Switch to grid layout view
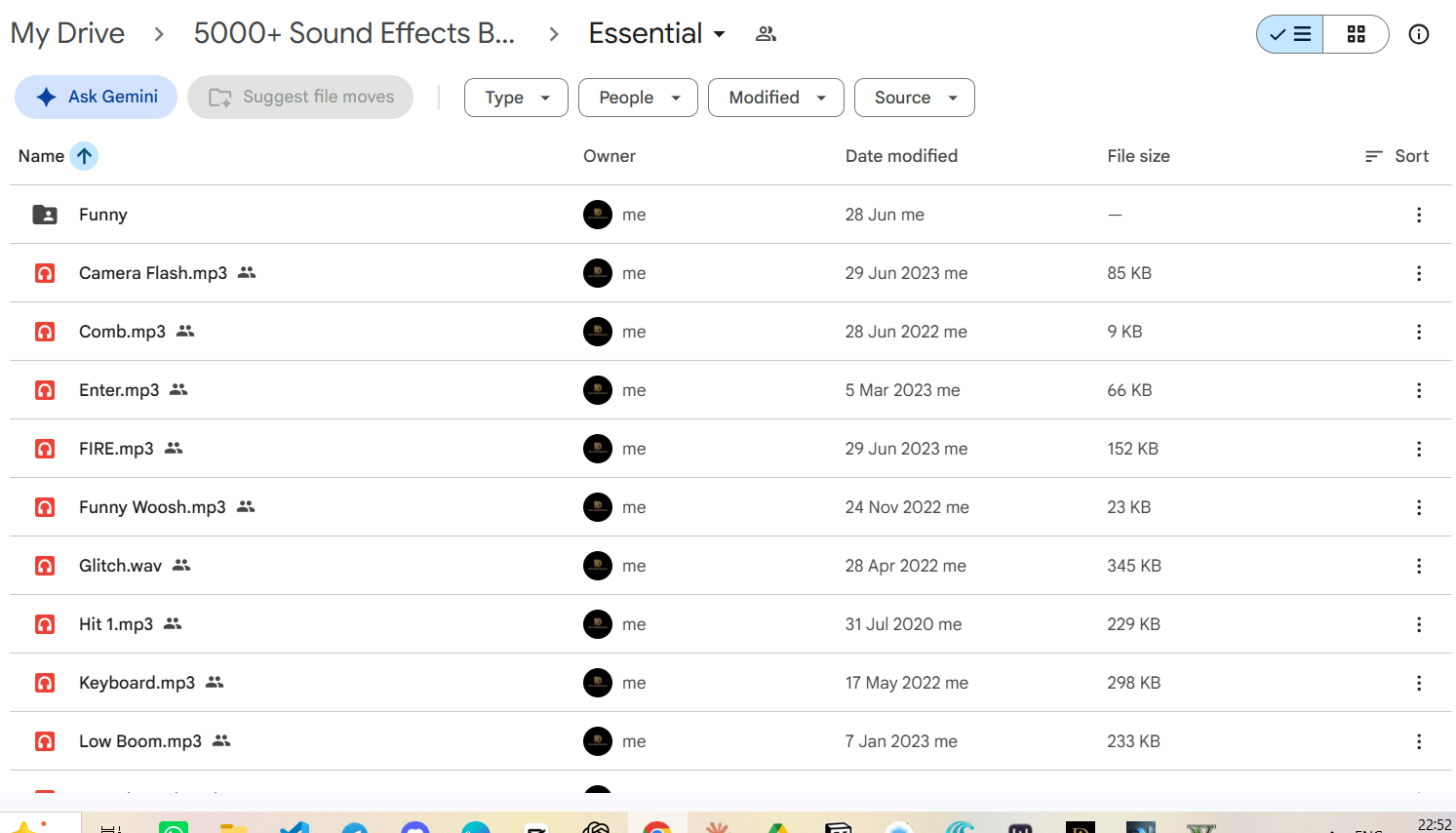Screen dimensions: 1456x833 coord(1356,34)
